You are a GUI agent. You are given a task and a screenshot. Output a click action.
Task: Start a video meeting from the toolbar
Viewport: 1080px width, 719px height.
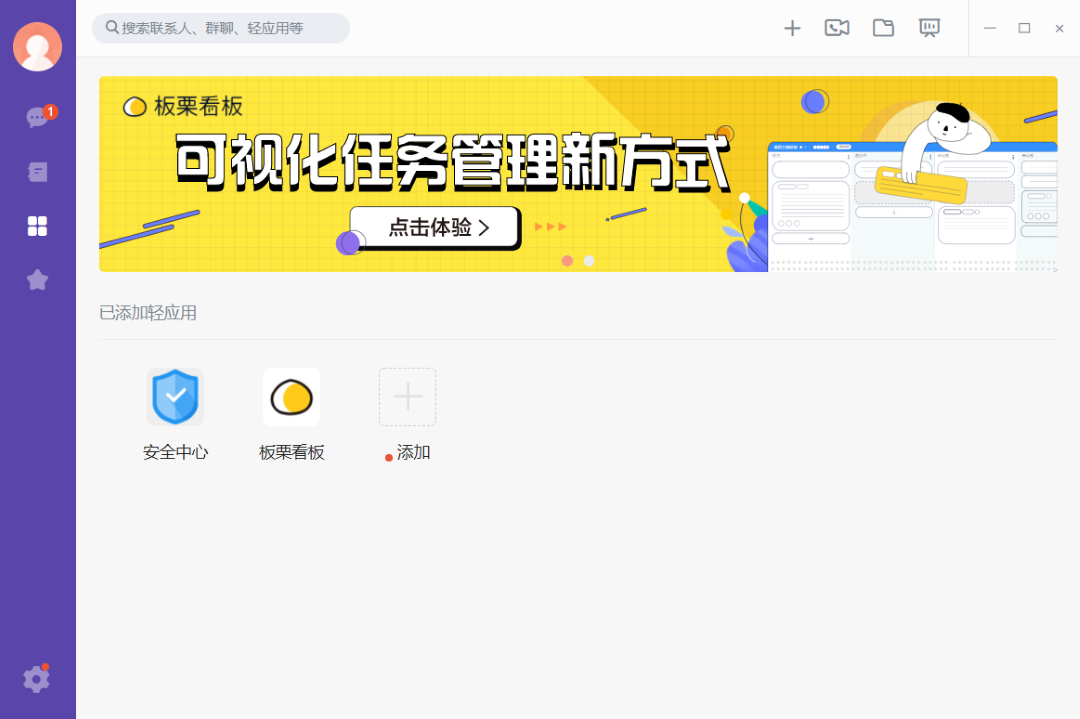coord(837,28)
